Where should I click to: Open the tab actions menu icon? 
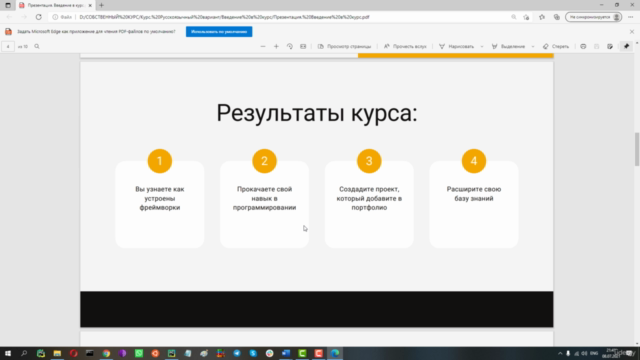pos(8,5)
